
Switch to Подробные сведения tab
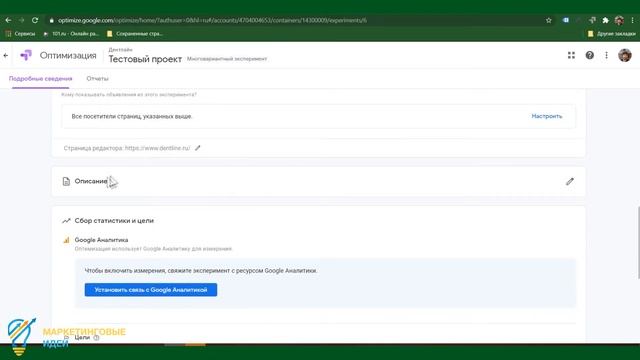point(40,78)
